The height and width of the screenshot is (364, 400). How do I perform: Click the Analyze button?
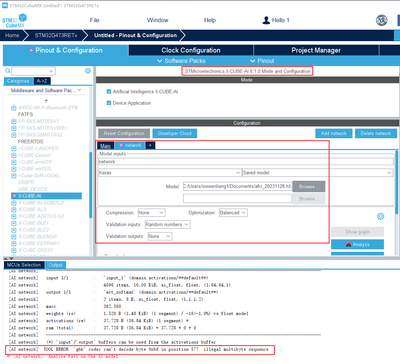pos(357,244)
